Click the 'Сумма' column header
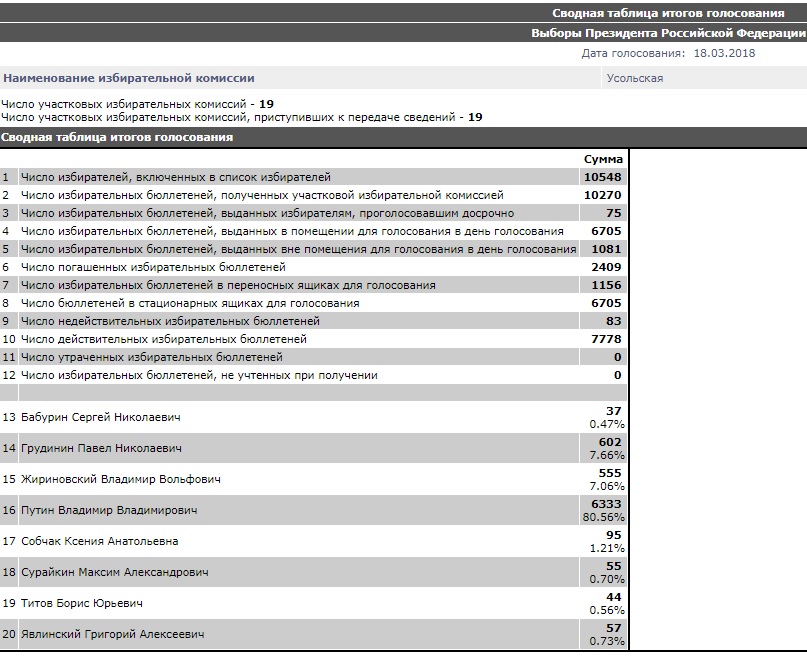Image resolution: width=807 pixels, height=657 pixels. pos(603,159)
